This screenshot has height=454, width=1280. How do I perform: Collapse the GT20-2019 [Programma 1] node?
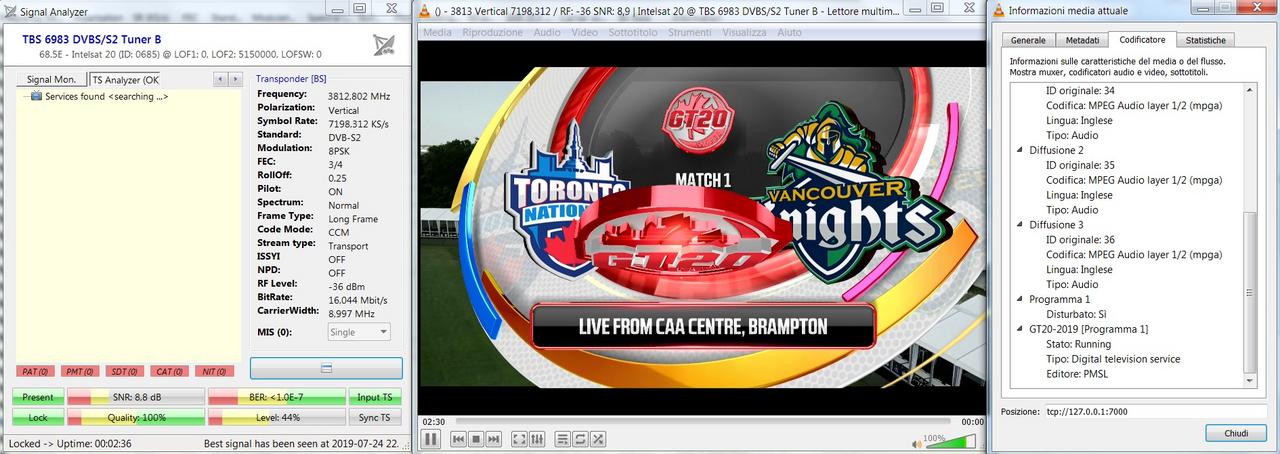tap(1020, 329)
